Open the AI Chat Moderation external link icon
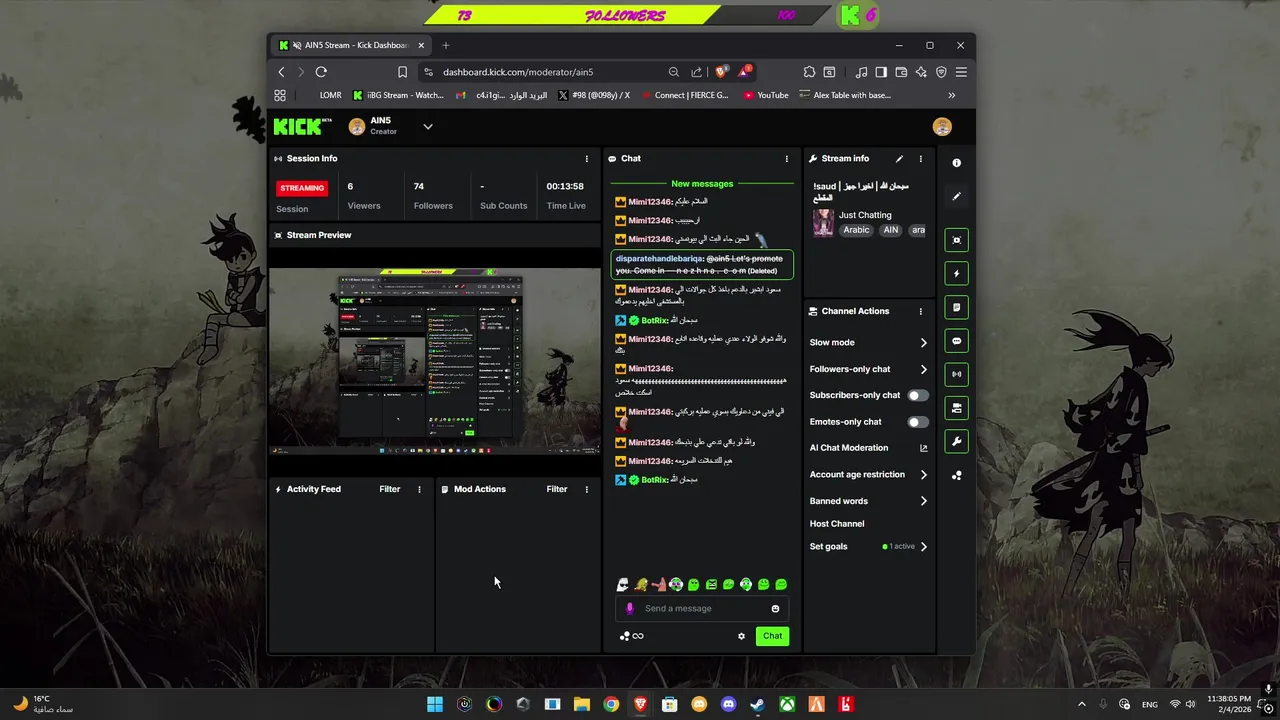The width and height of the screenshot is (1280, 720). pyautogui.click(x=923, y=448)
